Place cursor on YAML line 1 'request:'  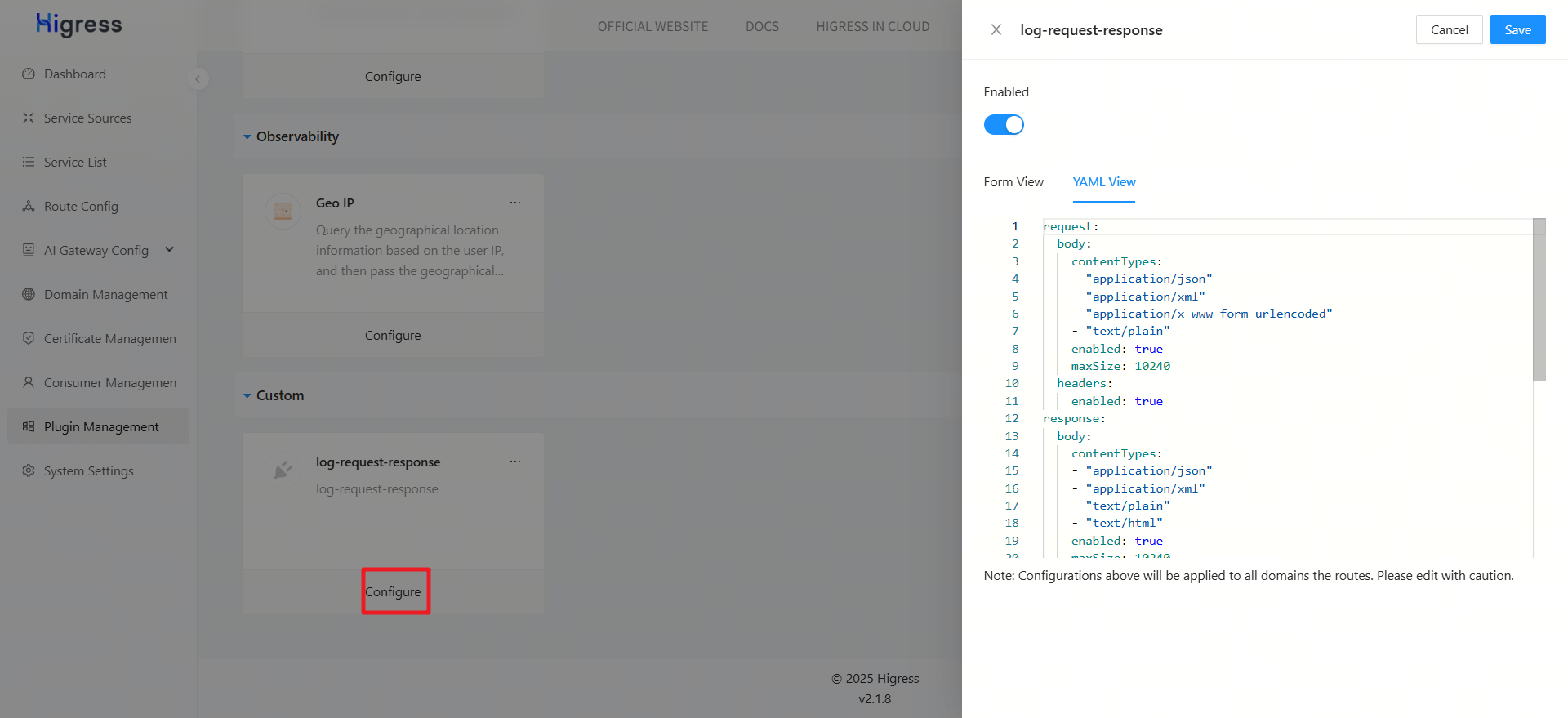pos(1071,226)
